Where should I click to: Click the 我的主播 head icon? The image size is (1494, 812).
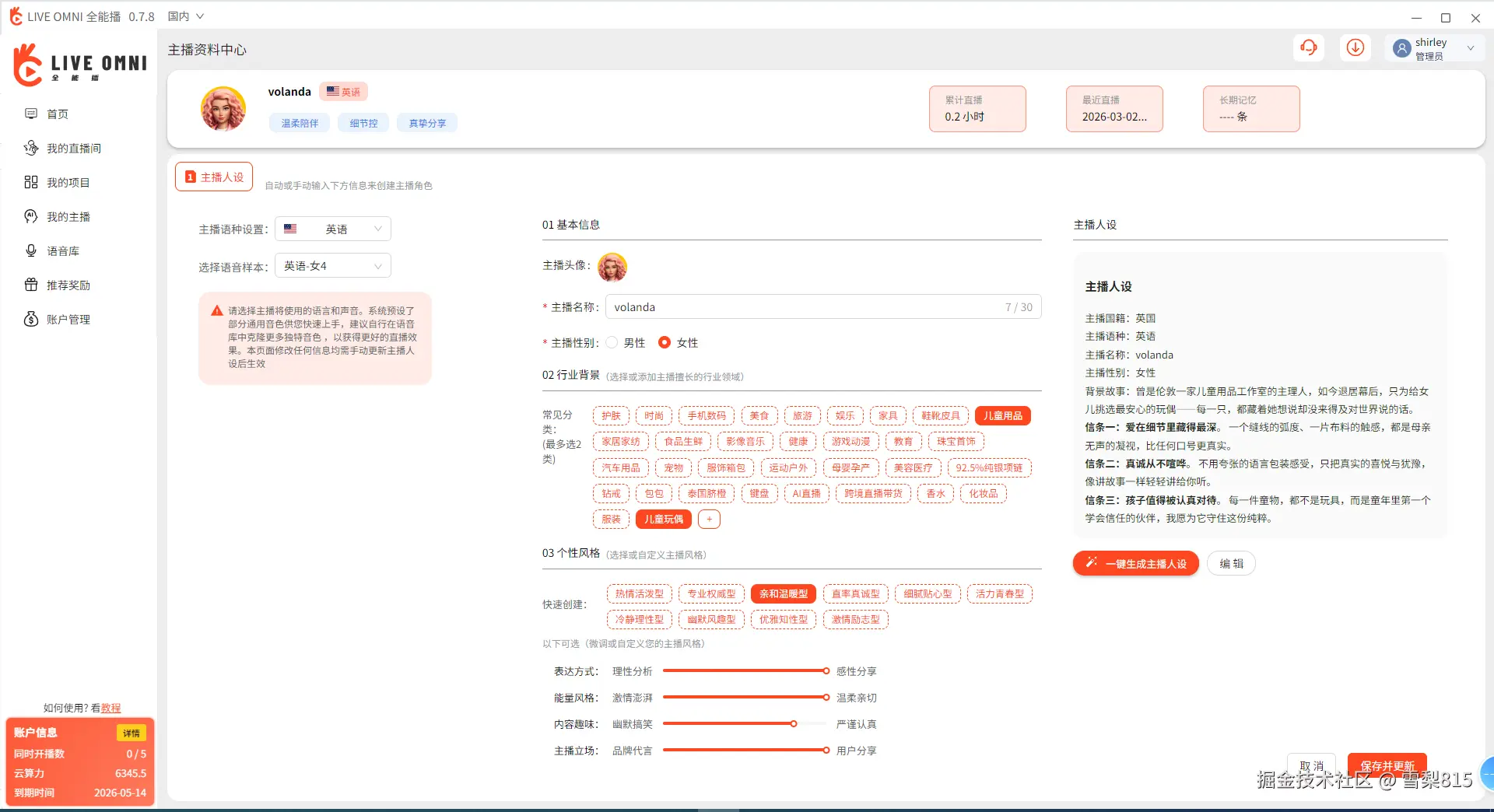[x=31, y=216]
